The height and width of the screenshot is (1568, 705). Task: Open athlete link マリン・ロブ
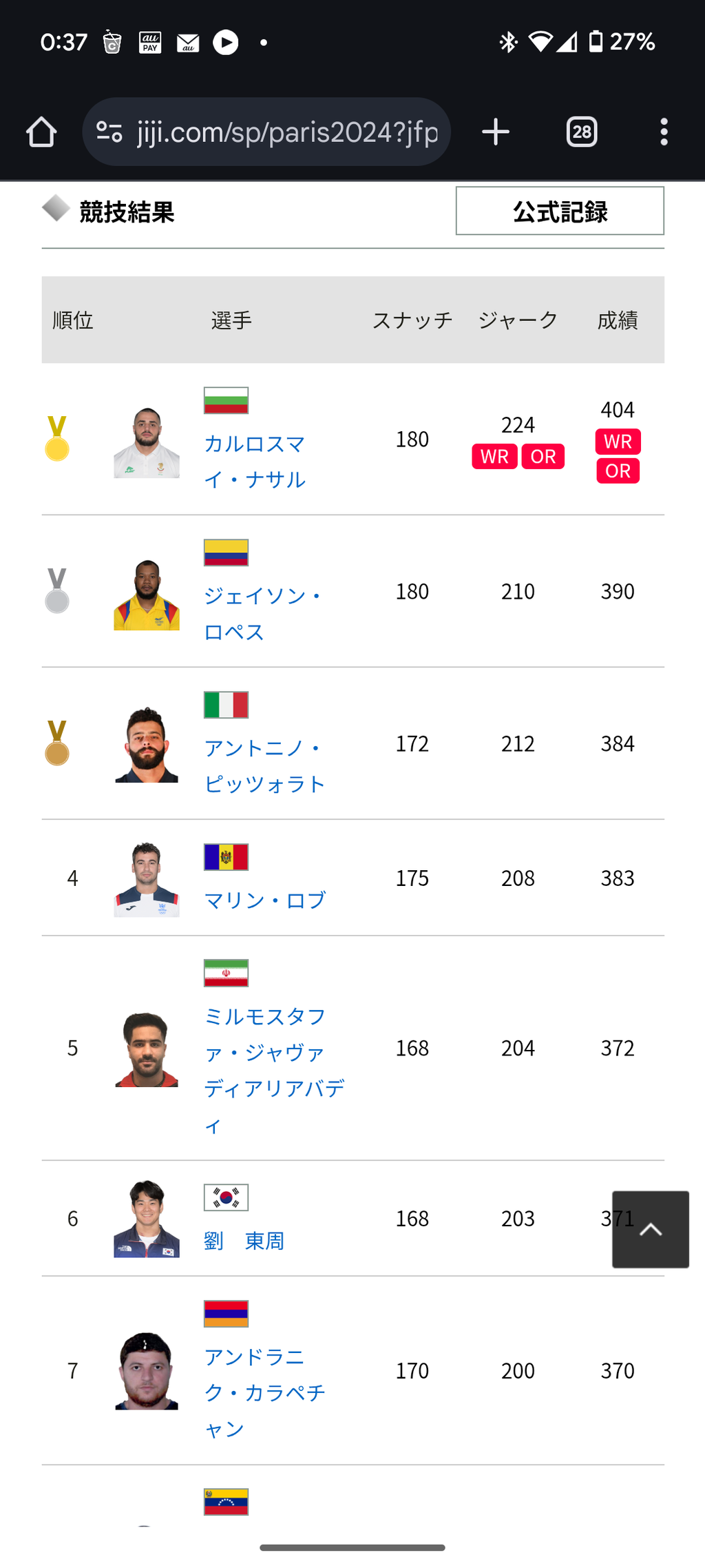264,900
